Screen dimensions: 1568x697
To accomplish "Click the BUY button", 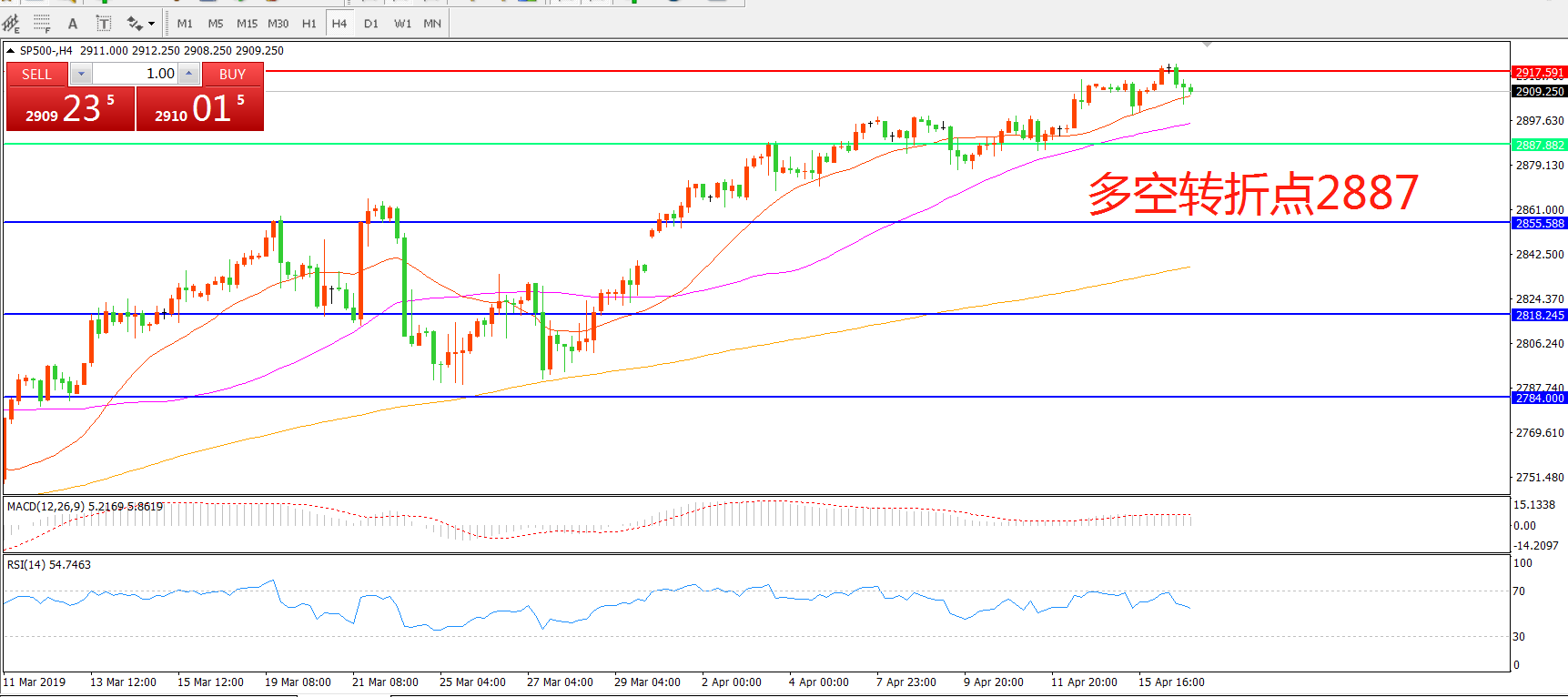I will 232,74.
